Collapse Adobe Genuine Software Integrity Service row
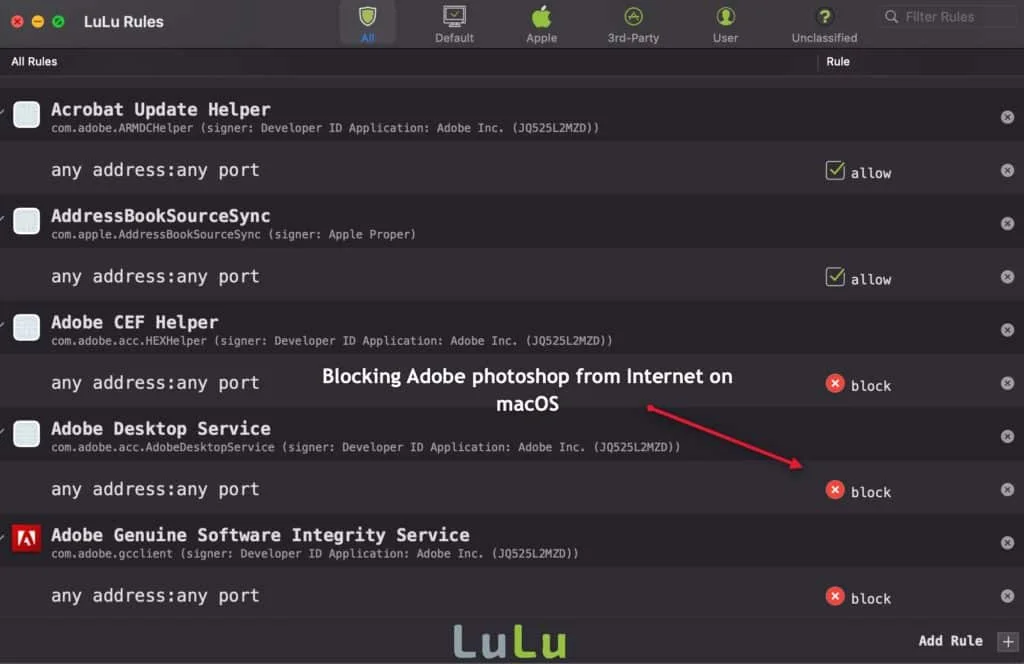 click(3, 537)
